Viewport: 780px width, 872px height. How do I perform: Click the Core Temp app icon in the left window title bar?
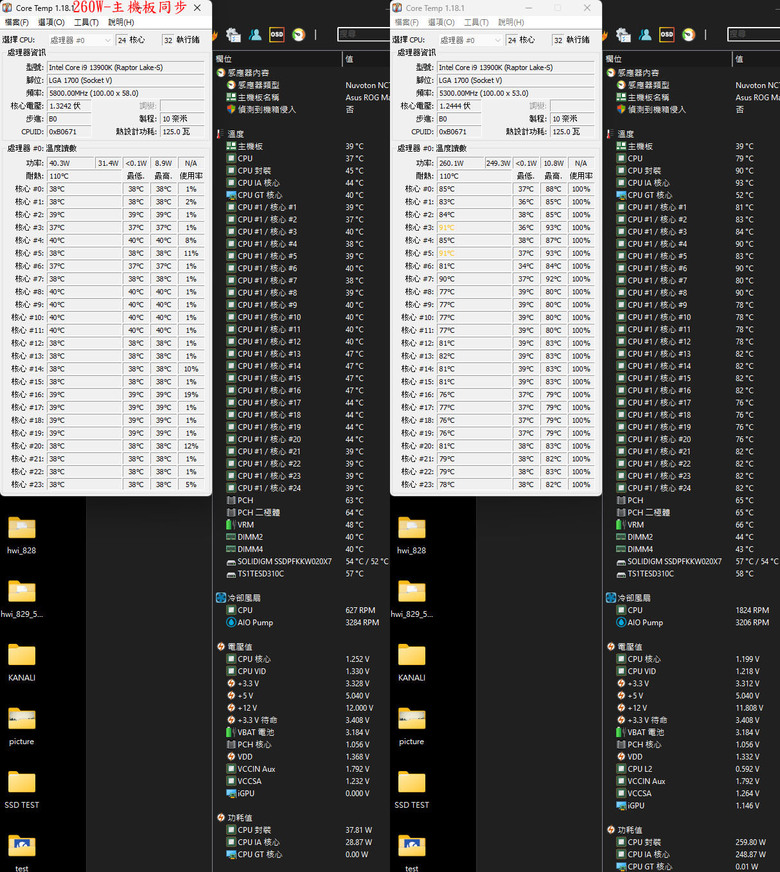click(x=7, y=8)
